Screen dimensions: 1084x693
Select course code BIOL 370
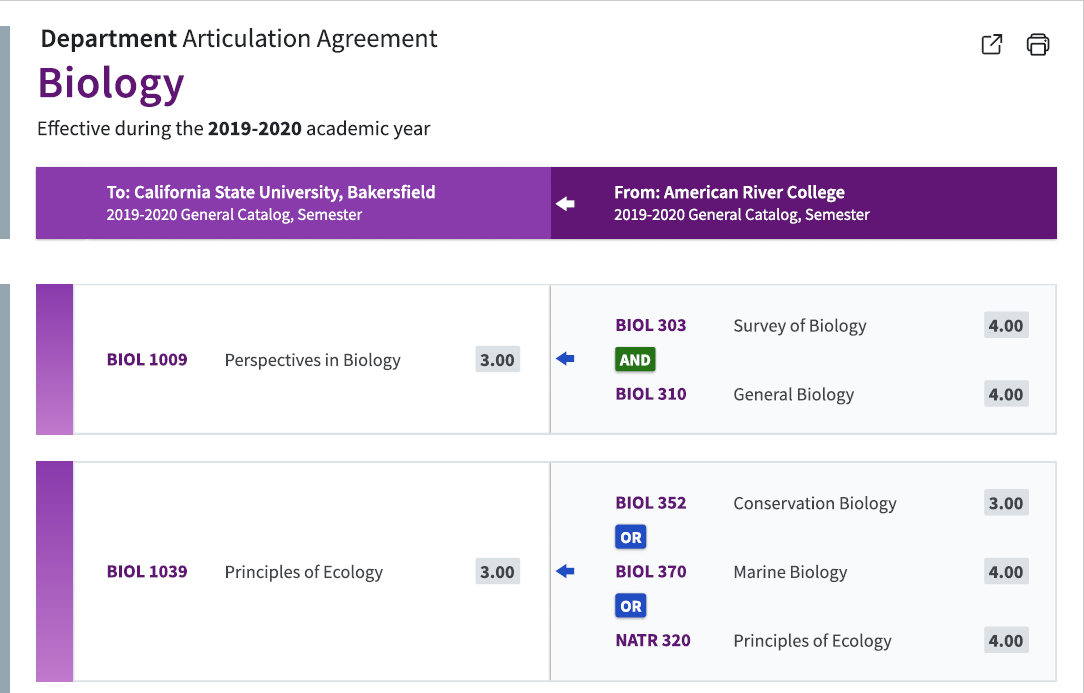point(651,571)
